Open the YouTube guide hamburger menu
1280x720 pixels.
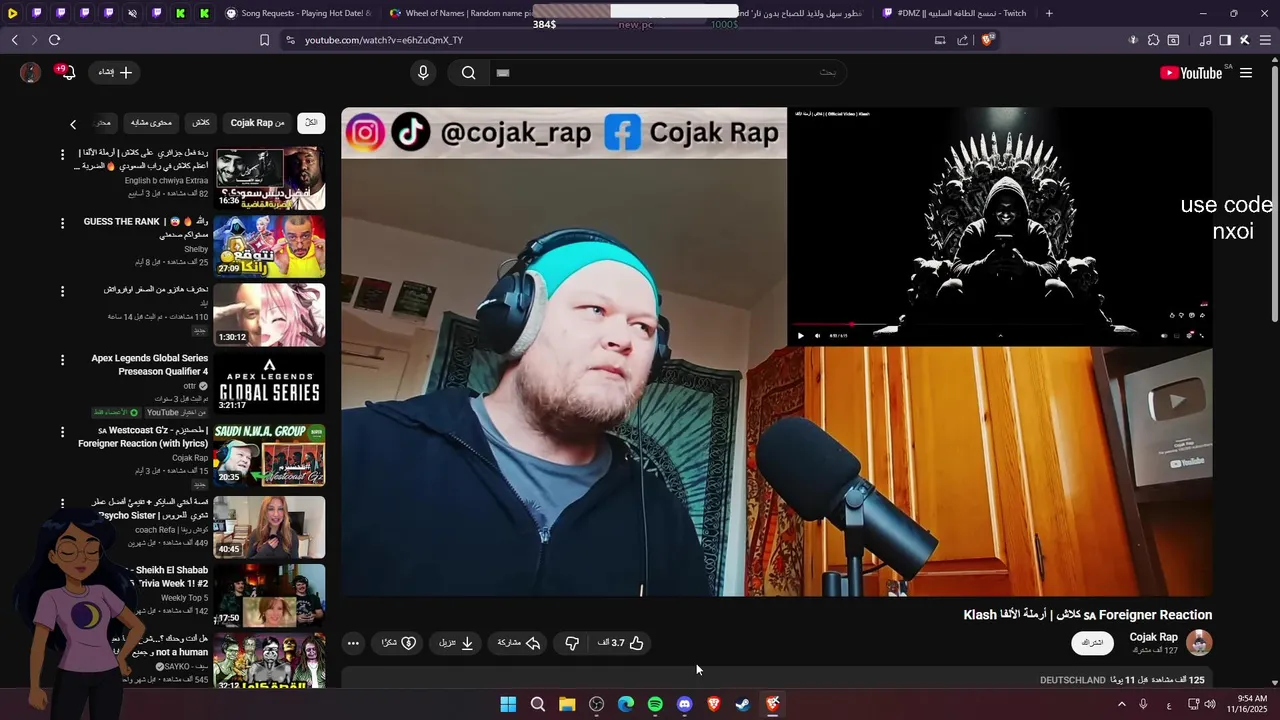point(1246,73)
